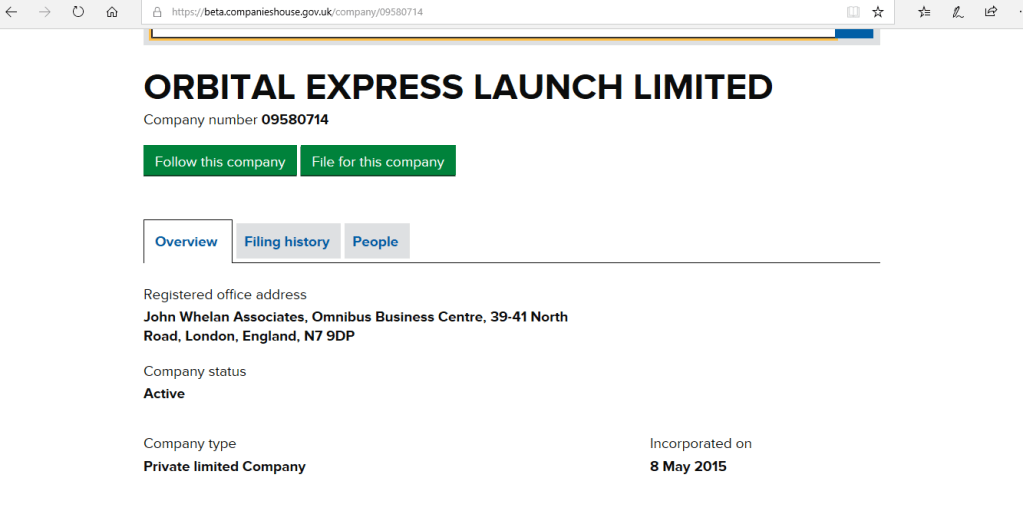The width and height of the screenshot is (1023, 524).
Task: Share this page using the share icon
Action: click(991, 12)
